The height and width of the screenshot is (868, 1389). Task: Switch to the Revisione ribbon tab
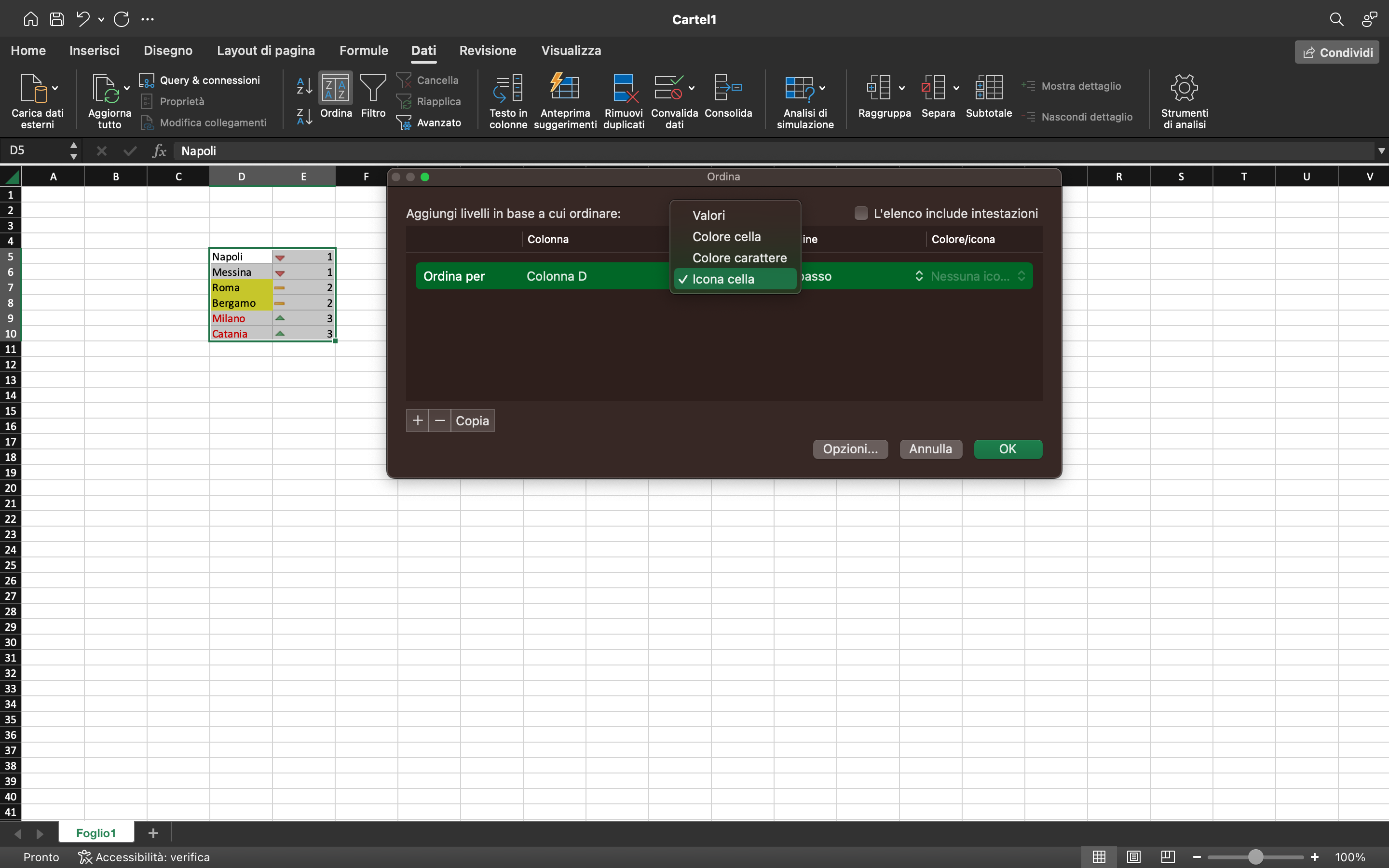pyautogui.click(x=487, y=51)
